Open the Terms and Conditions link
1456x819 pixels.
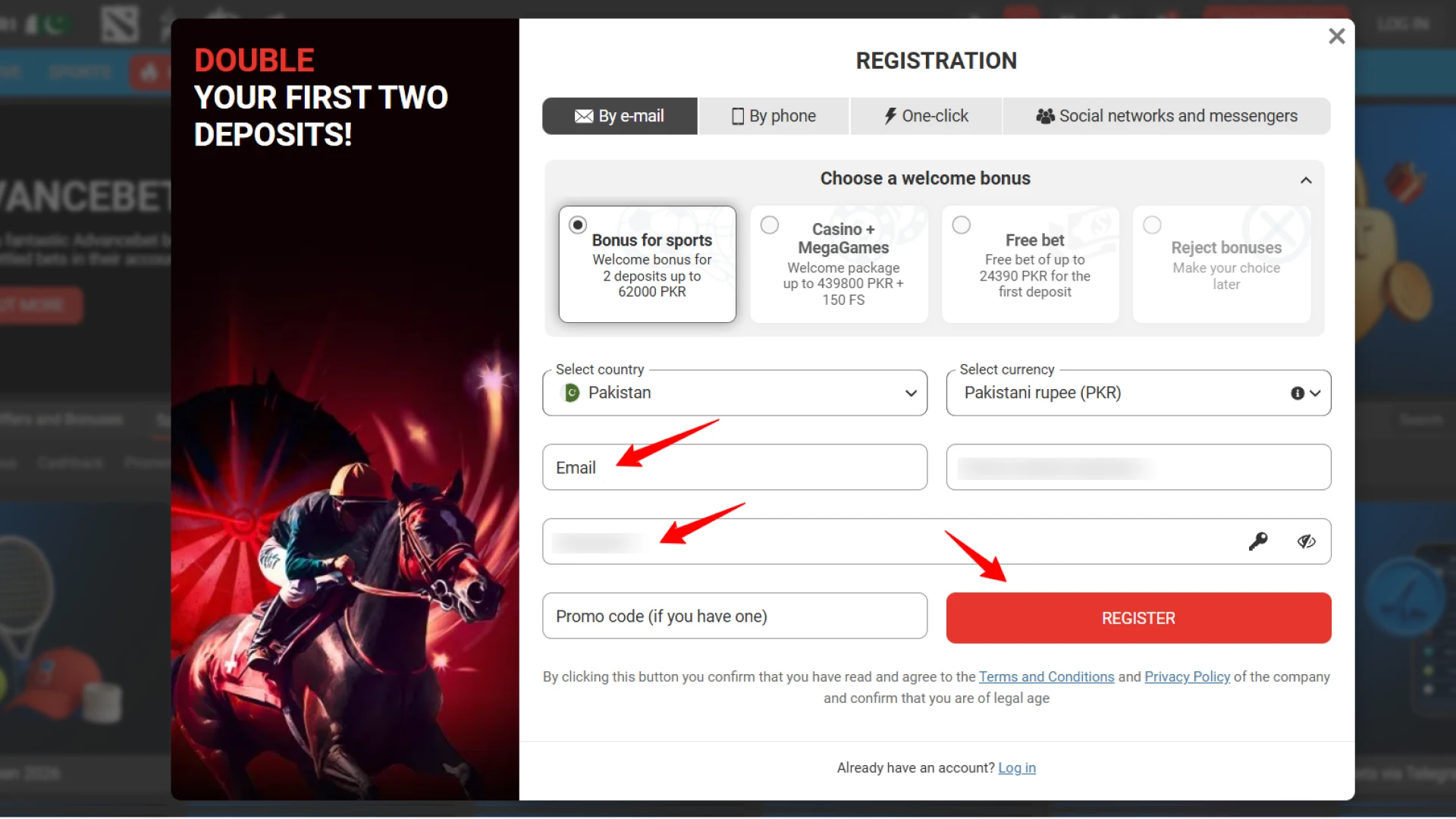click(x=1046, y=676)
